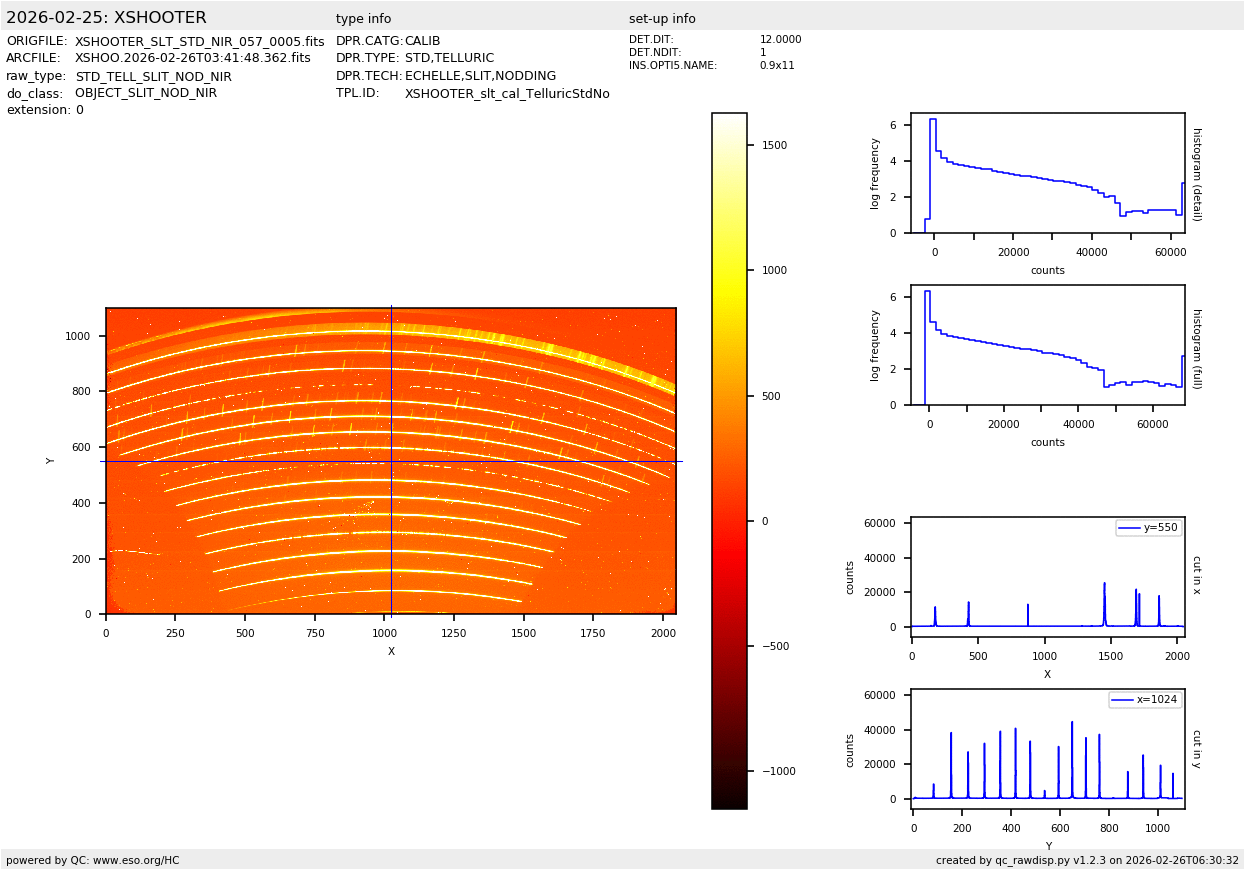Select the ORIGFILE filename XSHOOTER_SLT_STD_NIR_057_0005.fits

tap(199, 42)
